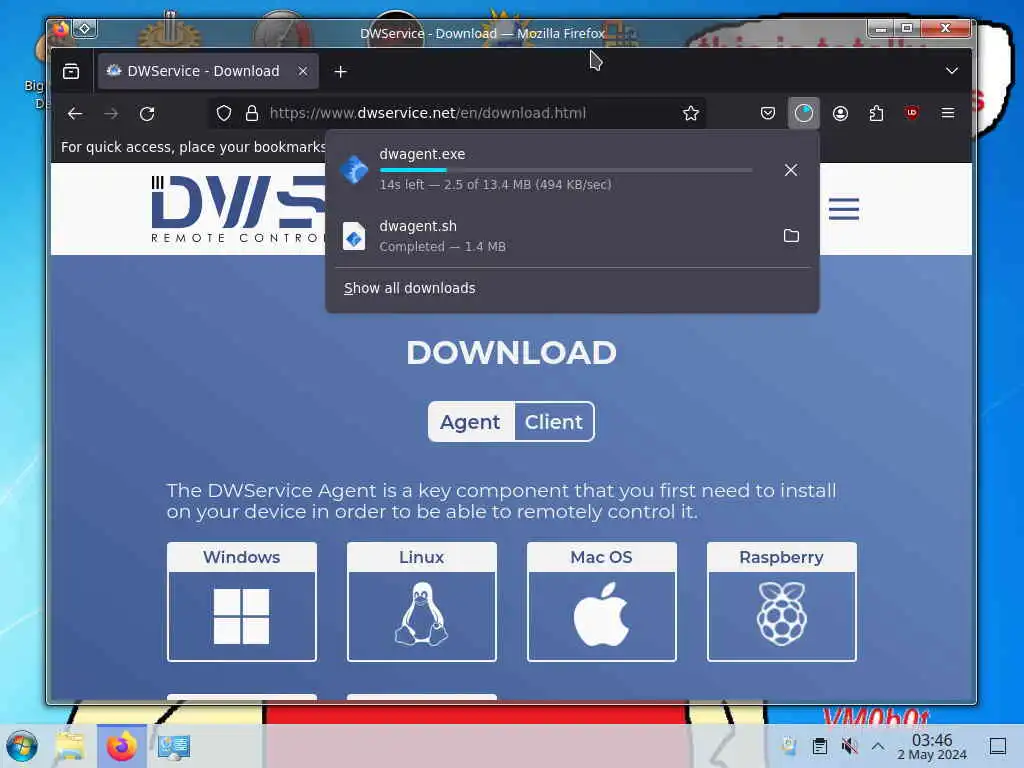Viewport: 1024px width, 768px height.
Task: Toggle the downloads panel button
Action: tap(803, 113)
